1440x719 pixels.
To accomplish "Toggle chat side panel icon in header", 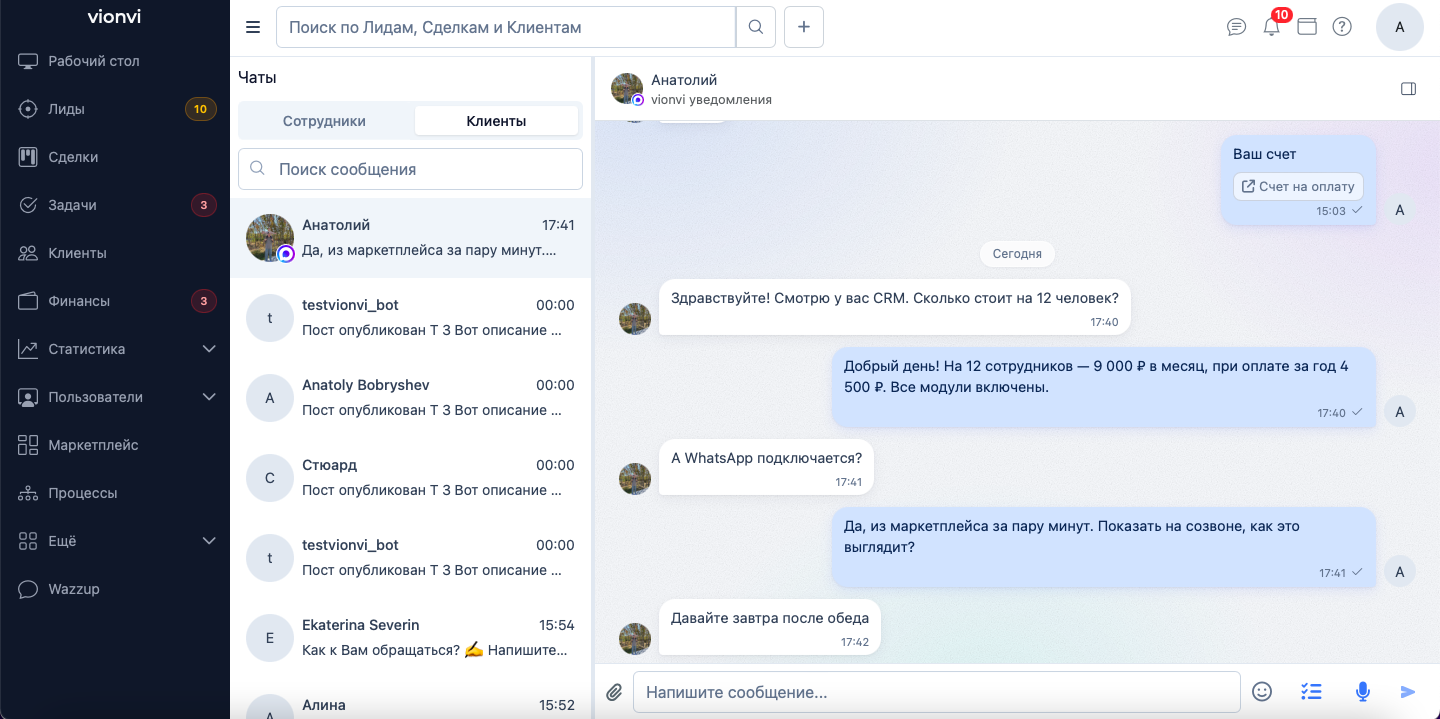I will pos(1408,89).
